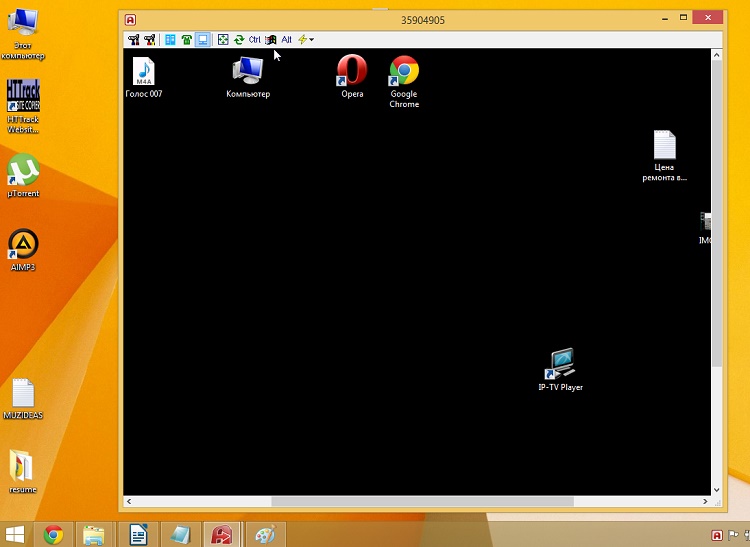Switch to full screen mode icon
The height and width of the screenshot is (547, 750).
pos(223,40)
